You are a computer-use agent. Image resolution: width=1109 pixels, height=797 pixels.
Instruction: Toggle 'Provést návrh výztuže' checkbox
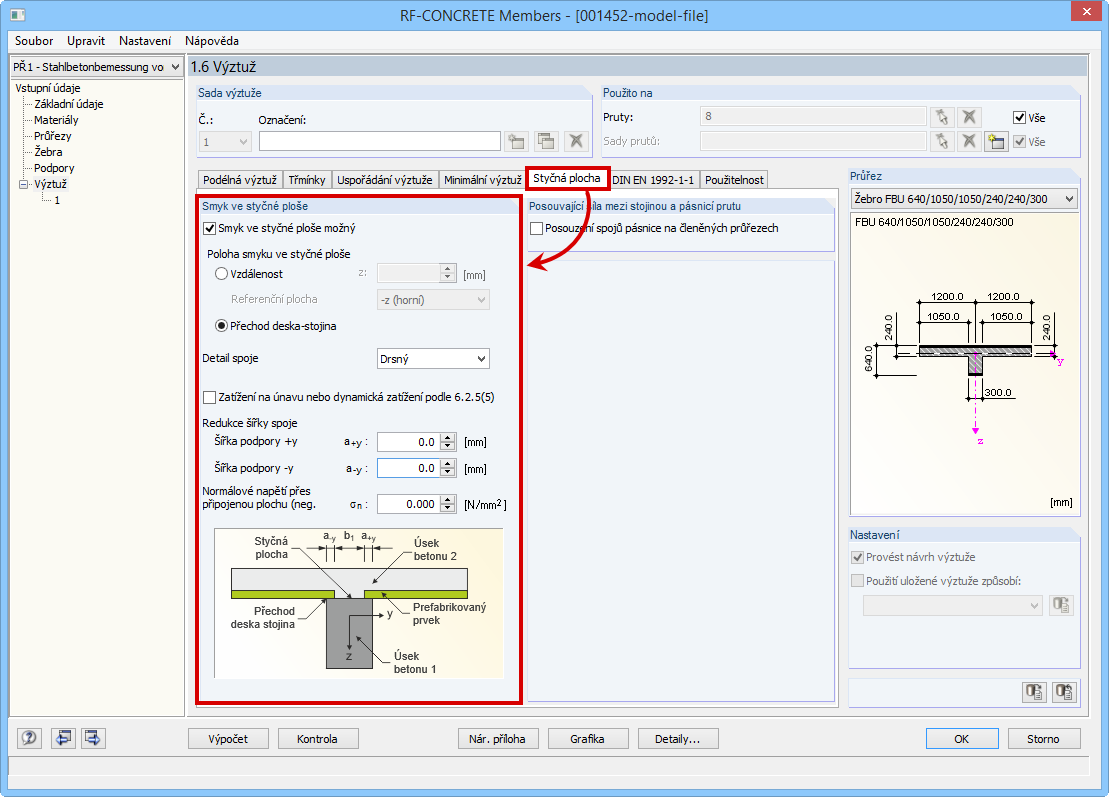[x=857, y=557]
